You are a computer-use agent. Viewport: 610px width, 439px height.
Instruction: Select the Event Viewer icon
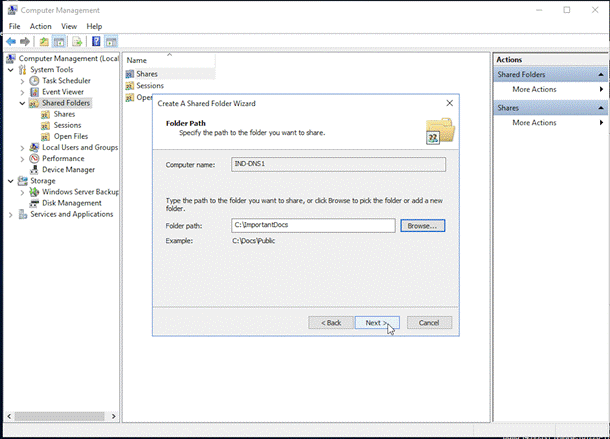(35, 92)
